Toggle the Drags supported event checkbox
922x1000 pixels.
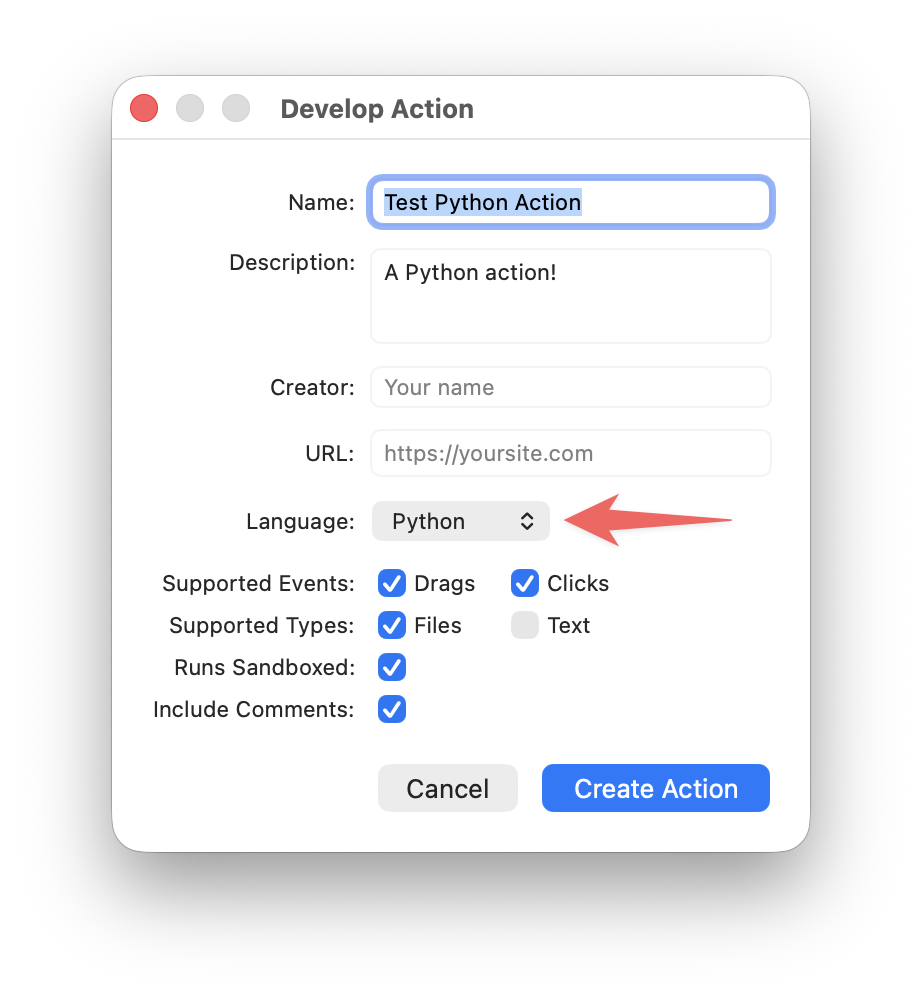pos(392,583)
